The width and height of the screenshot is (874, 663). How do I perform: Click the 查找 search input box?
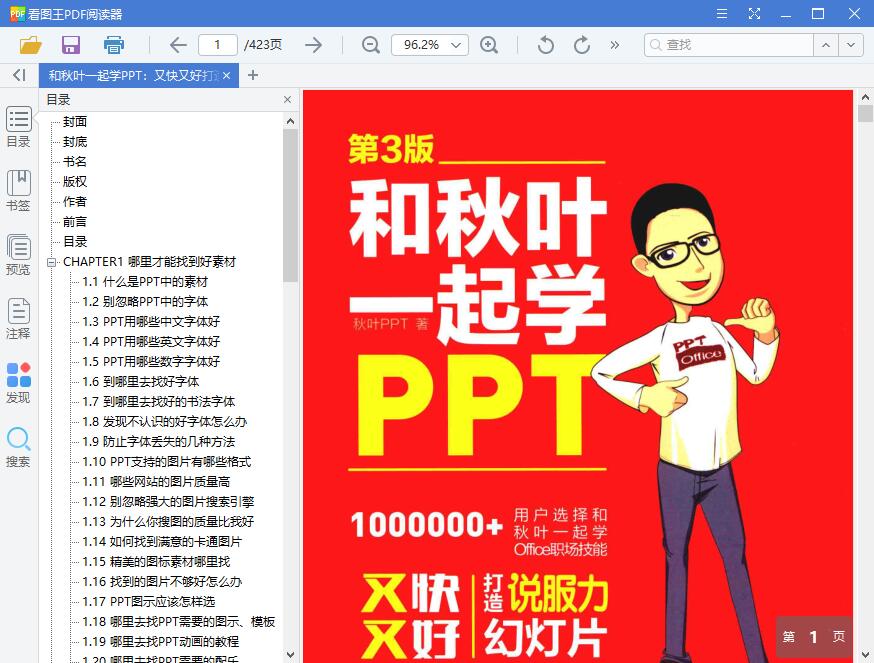(x=728, y=45)
